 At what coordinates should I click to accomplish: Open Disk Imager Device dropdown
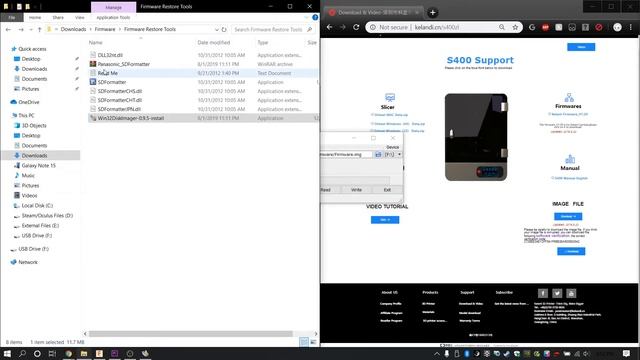tap(393, 155)
